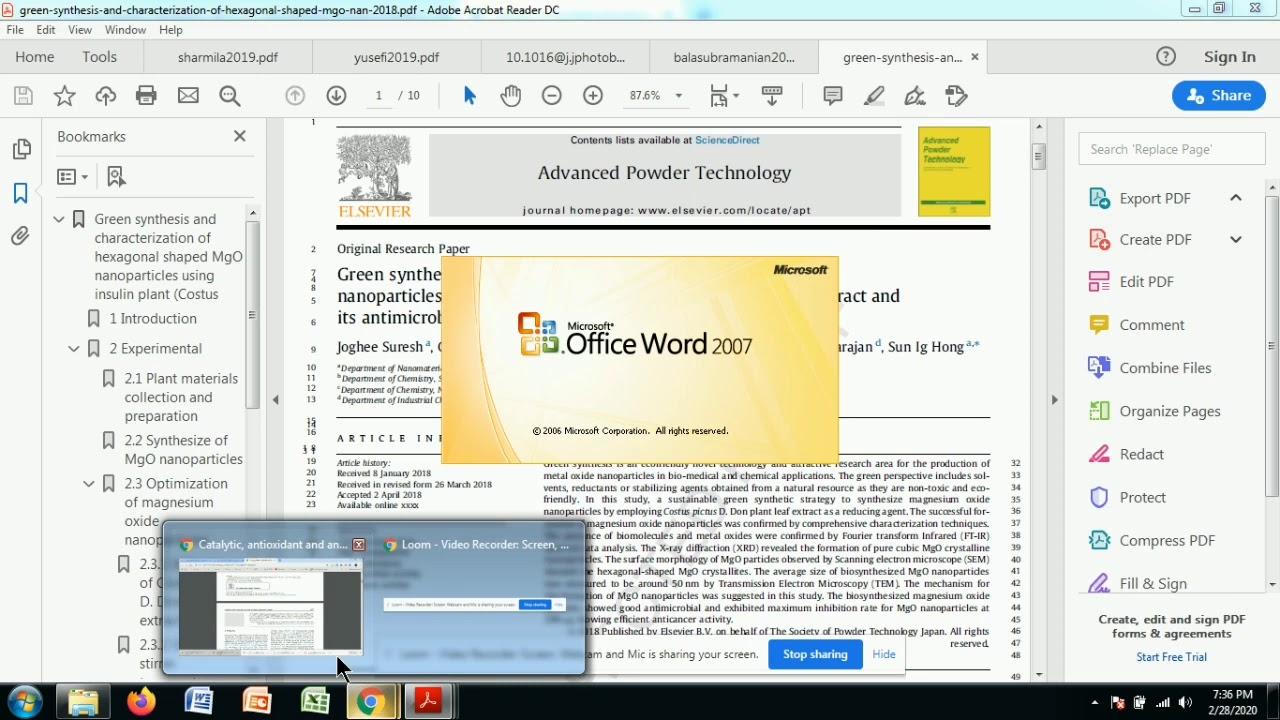
Task: Click the Zoom out minus button
Action: [x=552, y=96]
